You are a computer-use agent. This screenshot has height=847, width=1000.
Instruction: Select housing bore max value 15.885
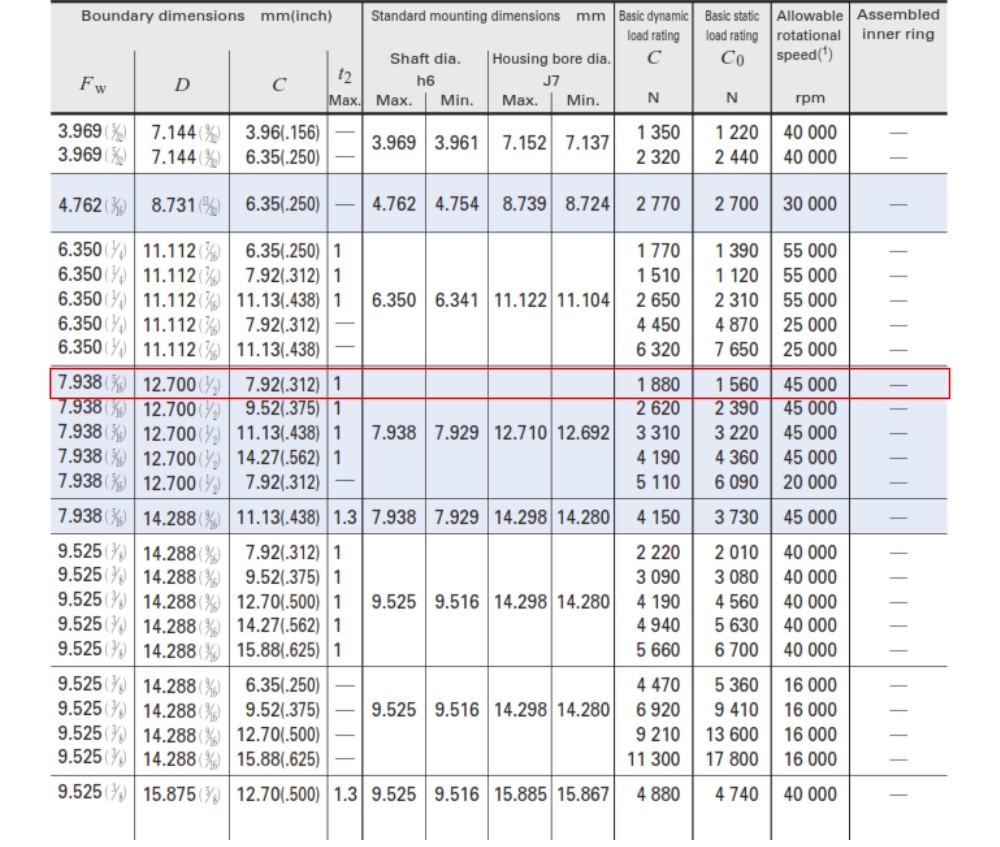tap(520, 795)
